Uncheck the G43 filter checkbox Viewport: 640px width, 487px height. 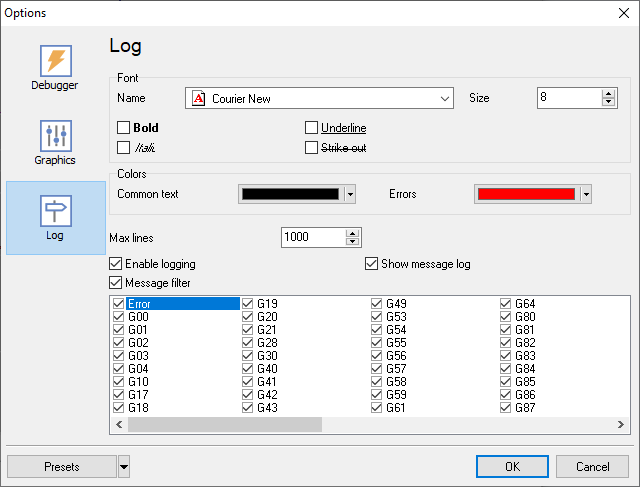pyautogui.click(x=247, y=407)
